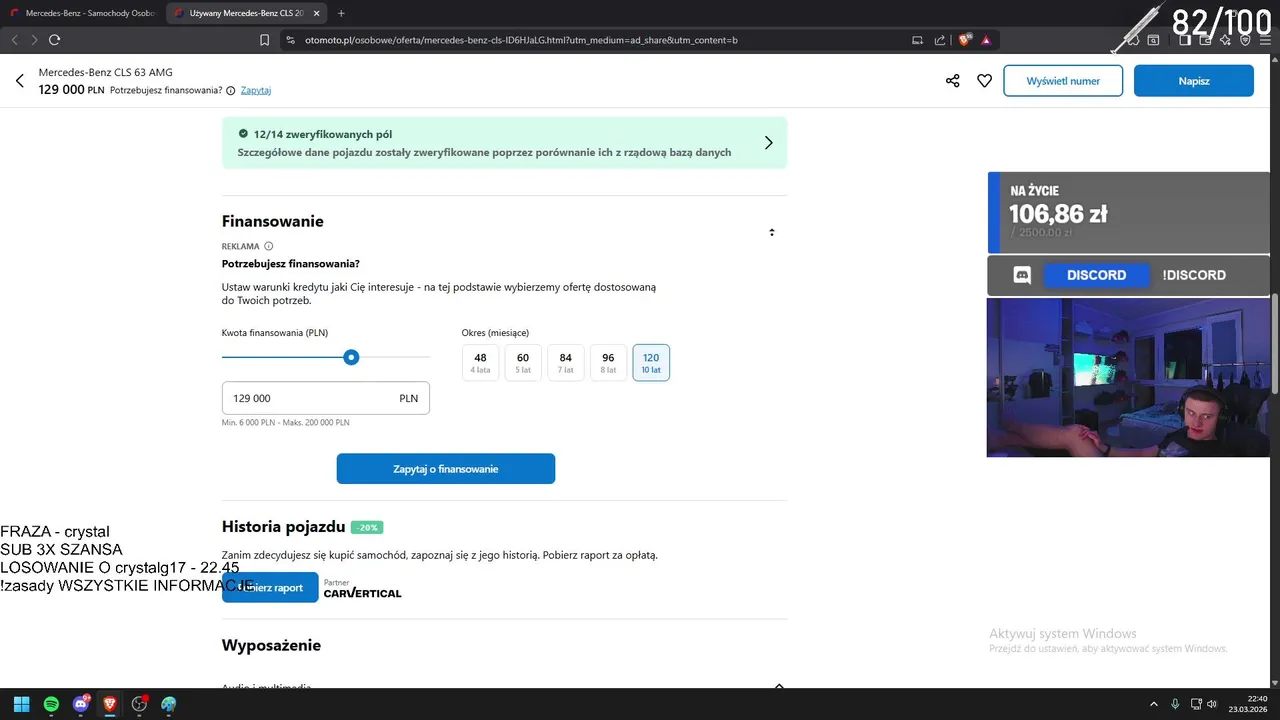
Task: Click the financing amount slider handle
Action: pyautogui.click(x=351, y=357)
